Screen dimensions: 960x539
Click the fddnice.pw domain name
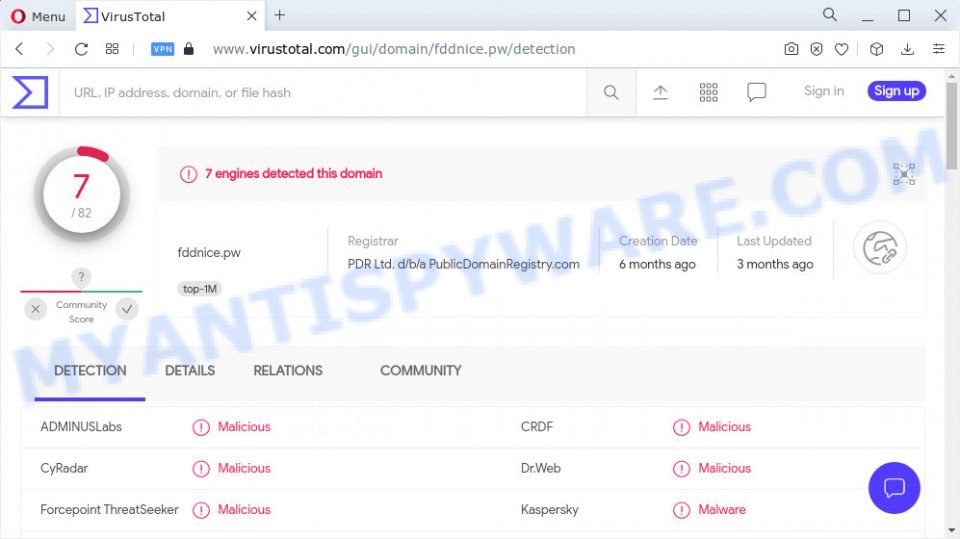point(209,252)
